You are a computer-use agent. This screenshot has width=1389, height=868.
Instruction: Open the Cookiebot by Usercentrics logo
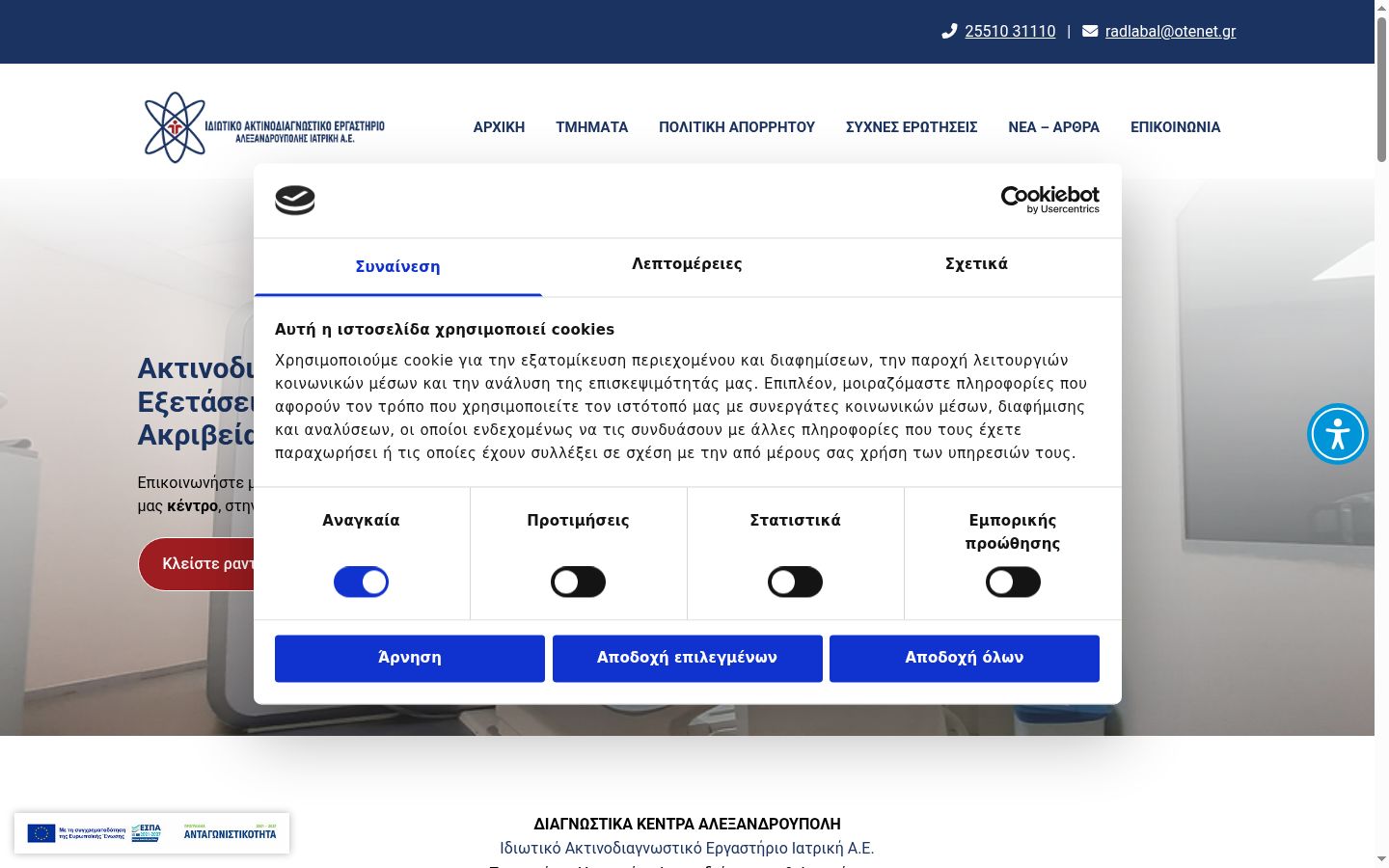point(1050,200)
